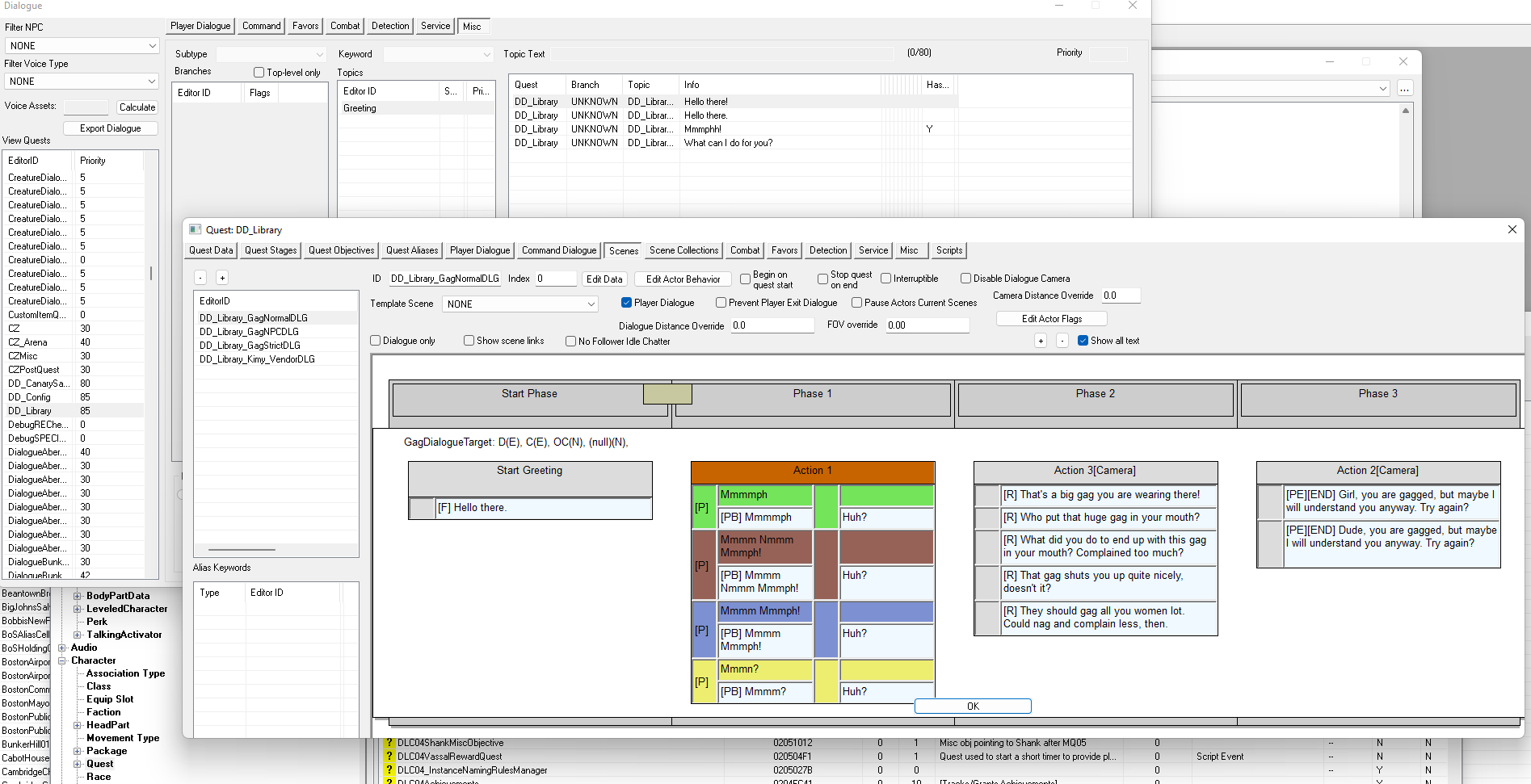Click the question mark icon for DLC04ShankMiscObjective
The height and width of the screenshot is (784, 1531).
point(389,743)
